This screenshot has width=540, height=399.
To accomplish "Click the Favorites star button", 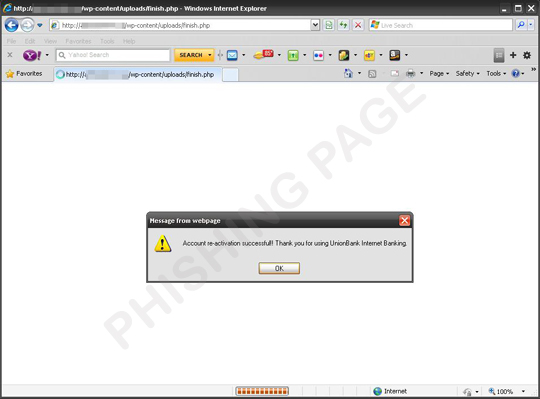I will [24, 74].
